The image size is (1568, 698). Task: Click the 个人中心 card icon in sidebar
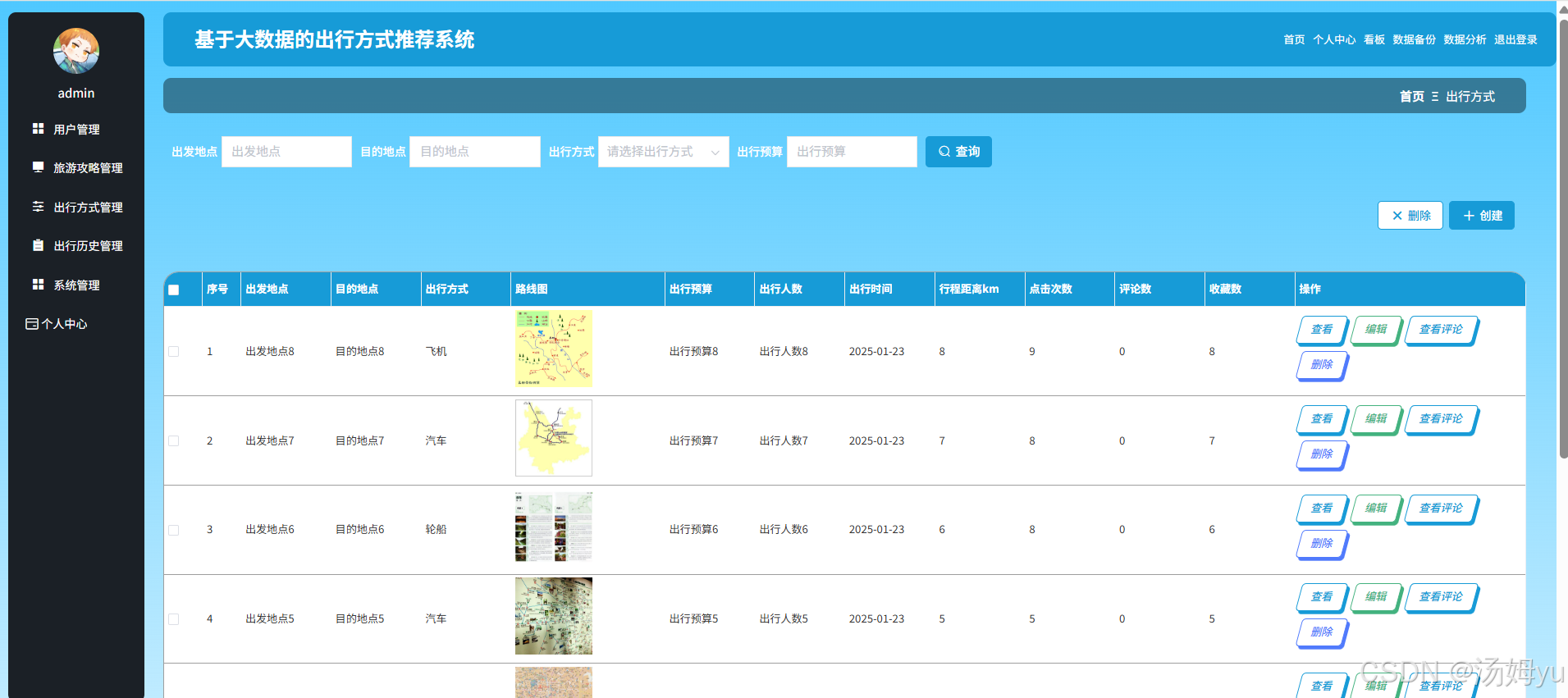click(32, 324)
